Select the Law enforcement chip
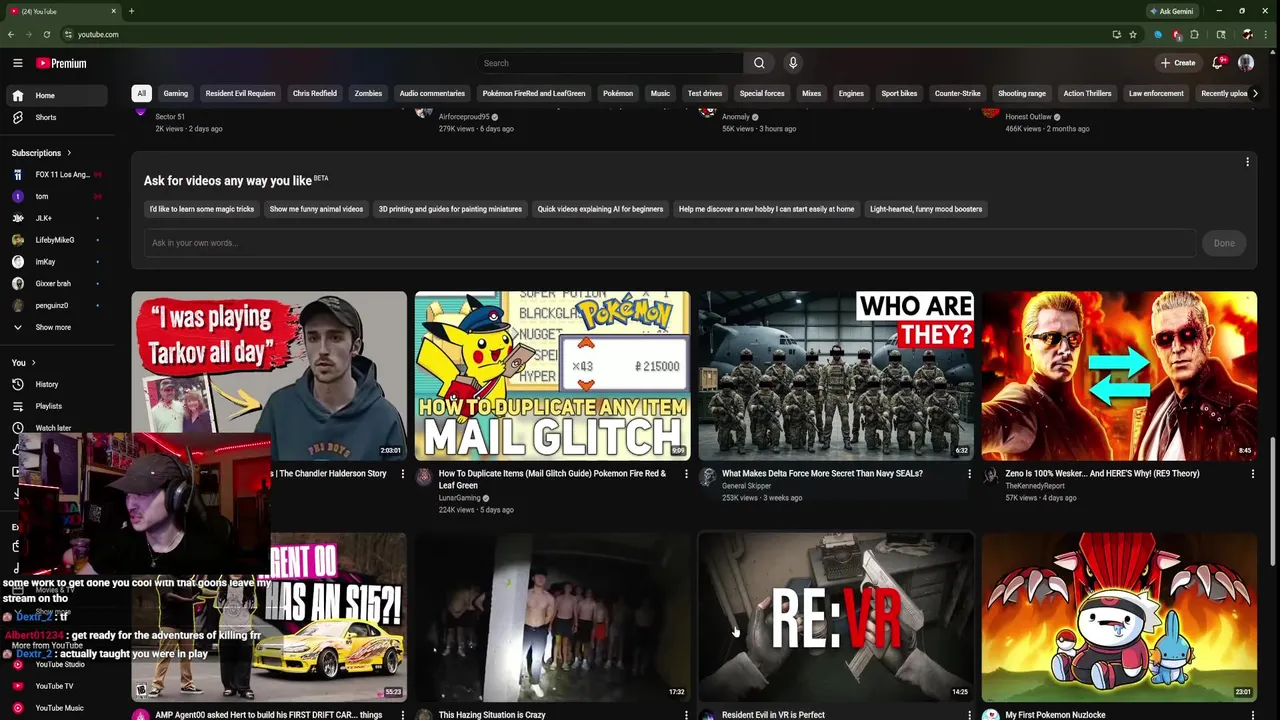Image resolution: width=1280 pixels, height=720 pixels. click(1156, 93)
